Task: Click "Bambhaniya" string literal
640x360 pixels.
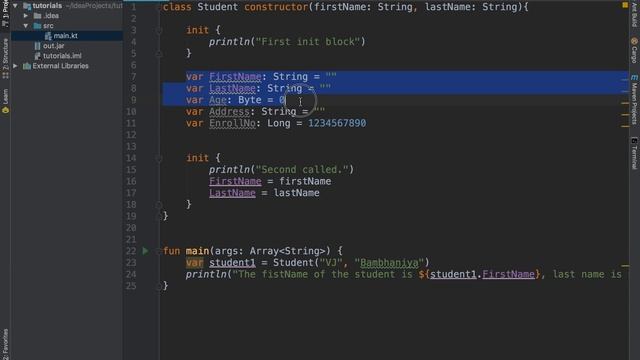Action: [389, 263]
